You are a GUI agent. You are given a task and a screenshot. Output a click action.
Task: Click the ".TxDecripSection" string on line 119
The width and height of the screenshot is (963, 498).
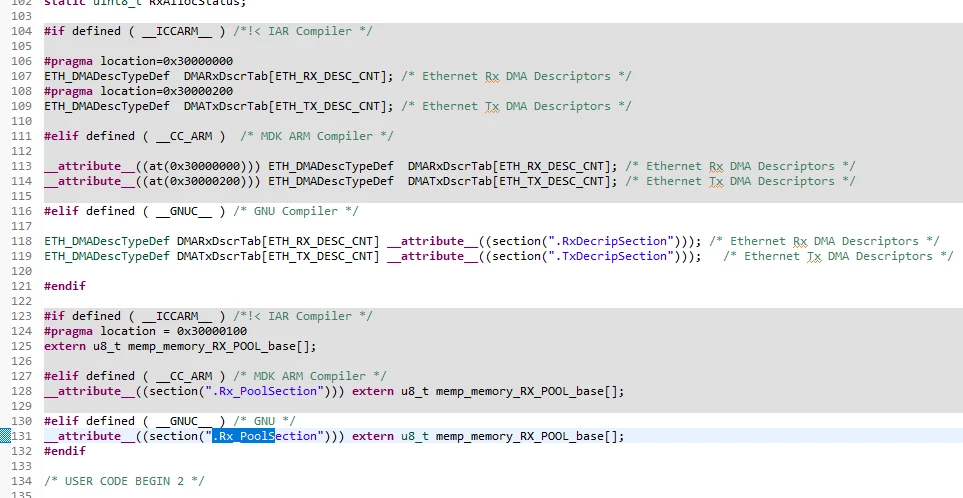(x=611, y=257)
